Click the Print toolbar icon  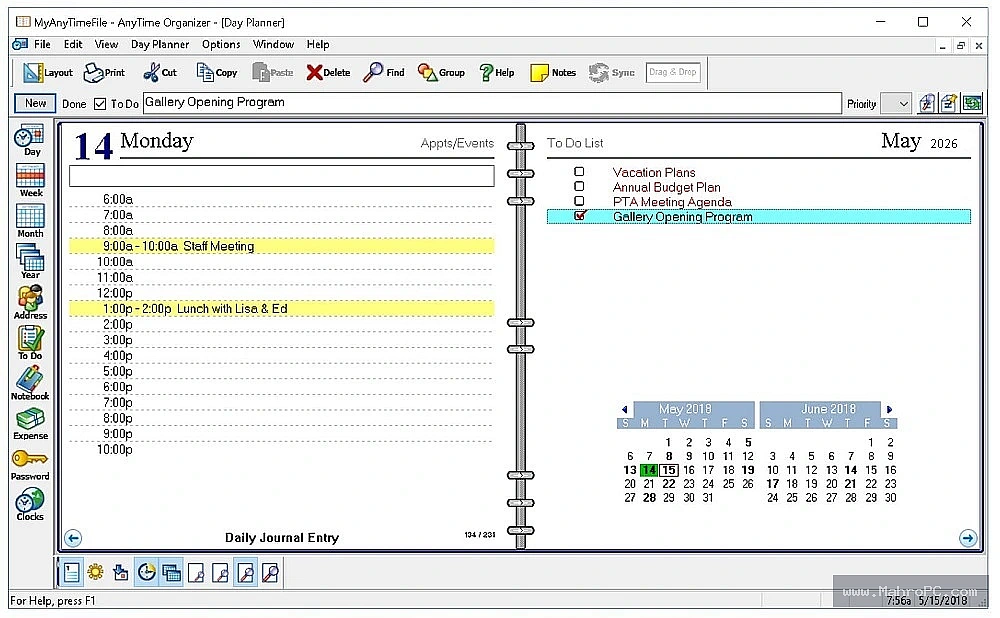(105, 73)
